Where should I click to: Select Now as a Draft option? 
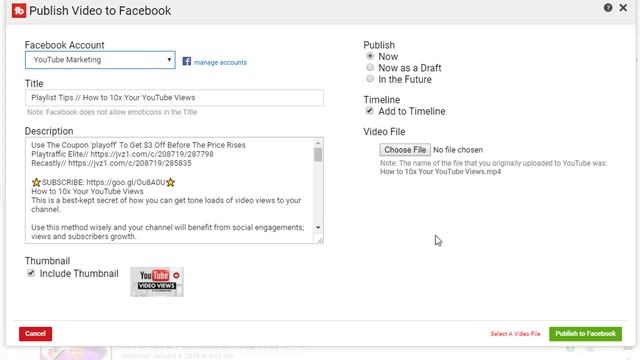[370, 67]
